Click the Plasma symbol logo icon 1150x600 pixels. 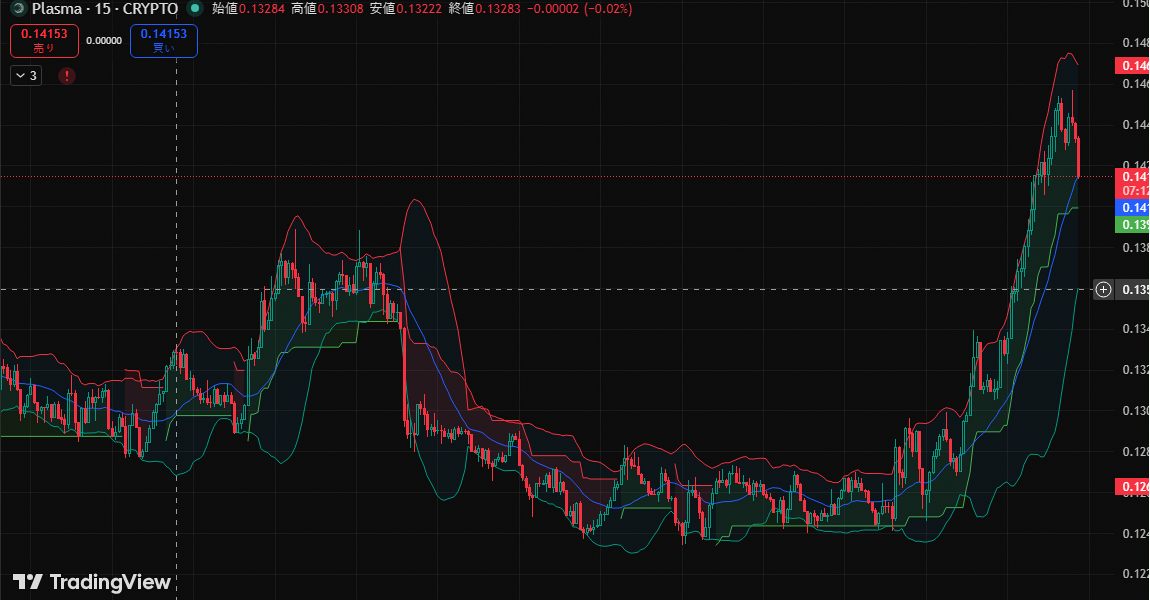coord(17,9)
